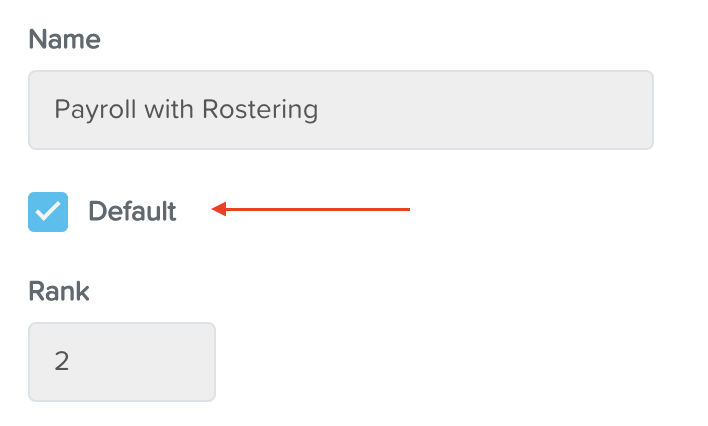Focus the Name input field
The height and width of the screenshot is (426, 708).
click(341, 110)
